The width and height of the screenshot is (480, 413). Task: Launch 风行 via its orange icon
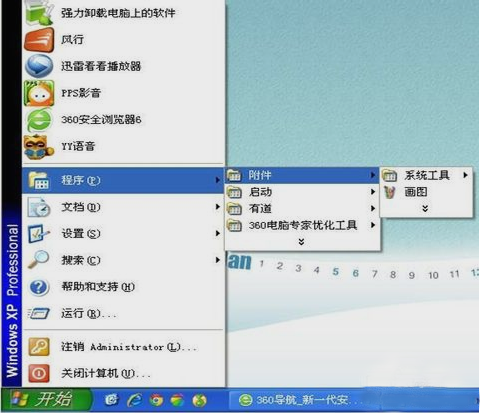[x=39, y=40]
